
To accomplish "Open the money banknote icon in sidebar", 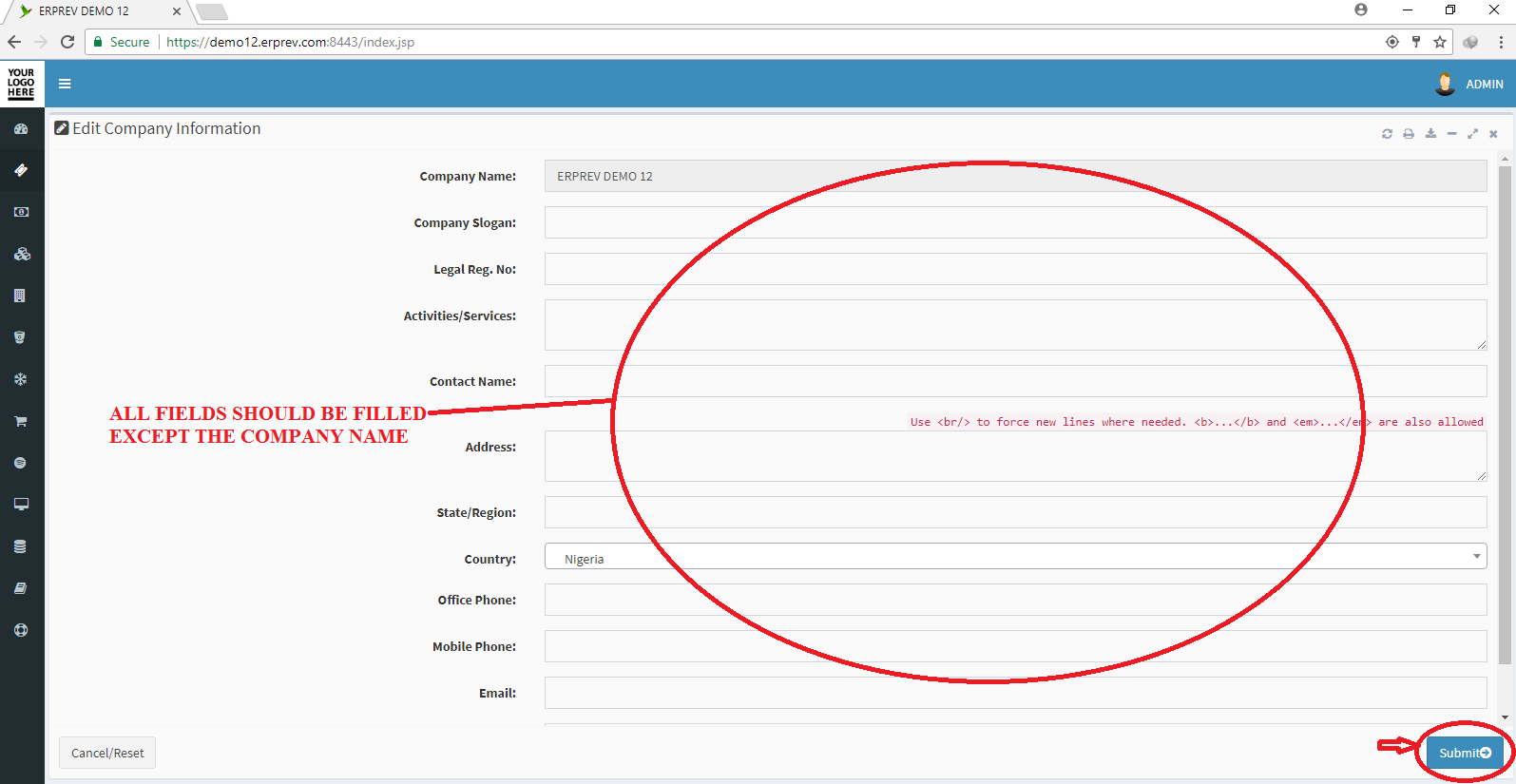I will pos(21,212).
